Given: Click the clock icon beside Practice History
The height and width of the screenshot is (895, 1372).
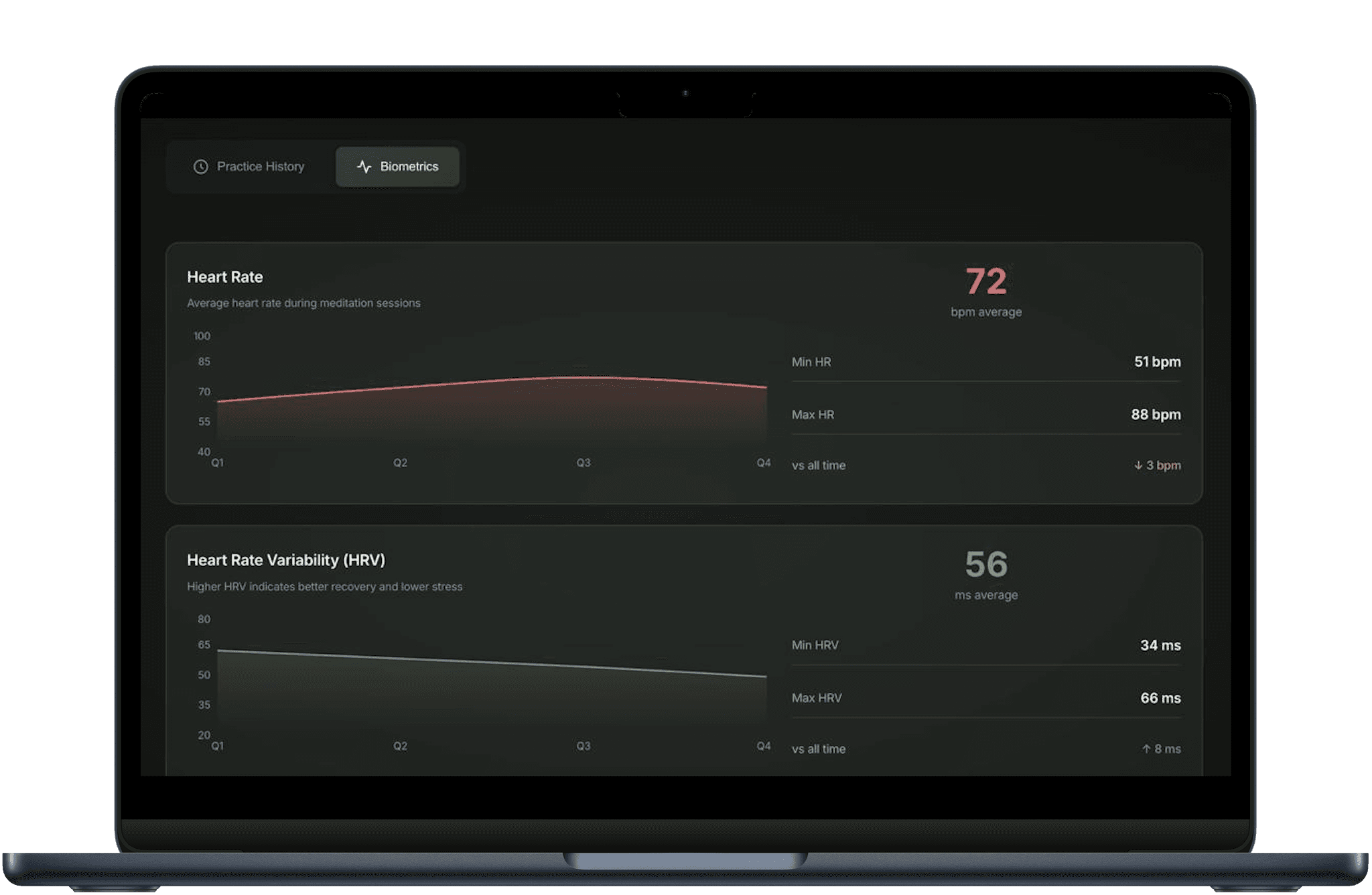Looking at the screenshot, I should 200,167.
